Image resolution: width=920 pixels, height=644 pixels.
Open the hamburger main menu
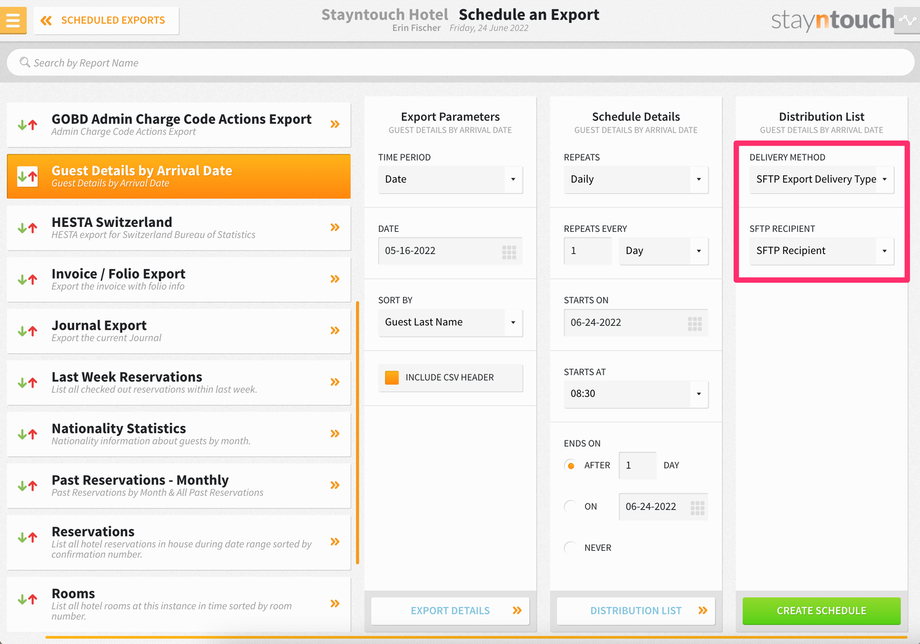(13, 21)
